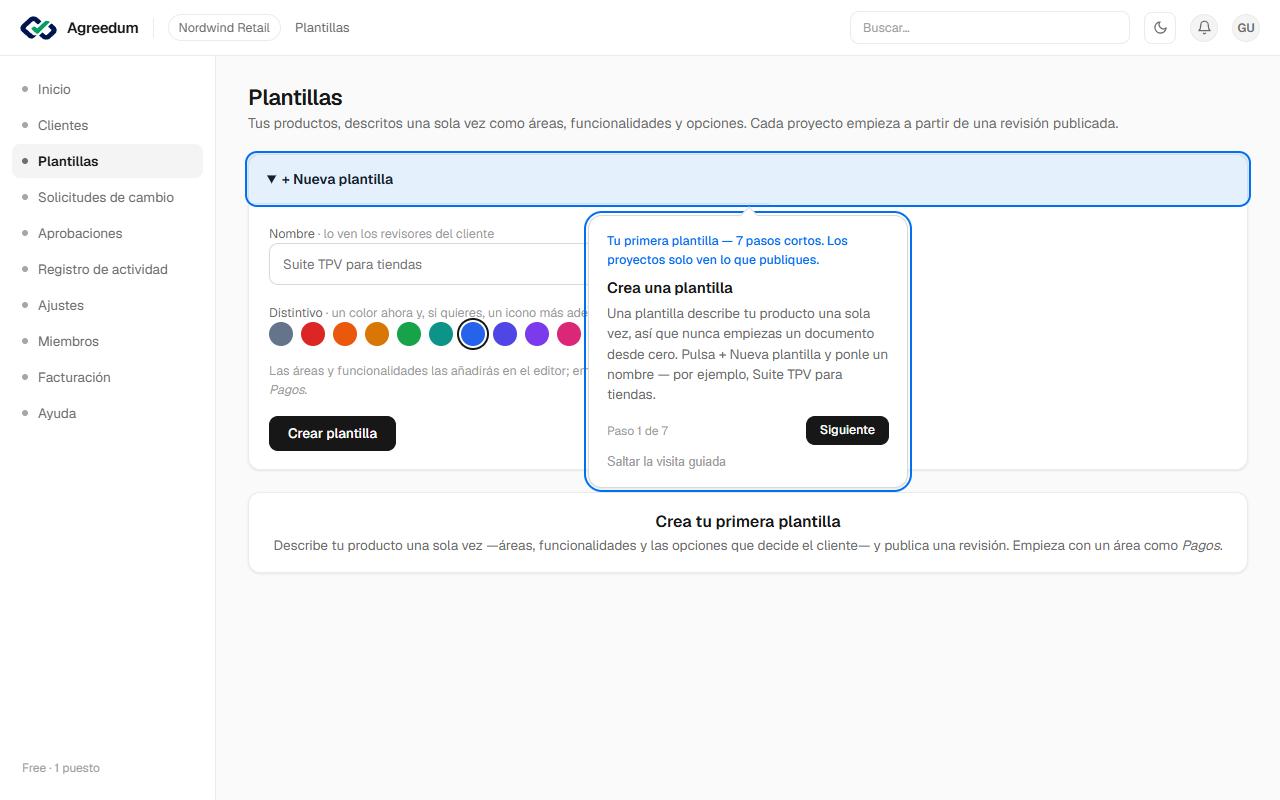Open notifications via the bell icon
The width and height of the screenshot is (1280, 800).
pyautogui.click(x=1204, y=28)
